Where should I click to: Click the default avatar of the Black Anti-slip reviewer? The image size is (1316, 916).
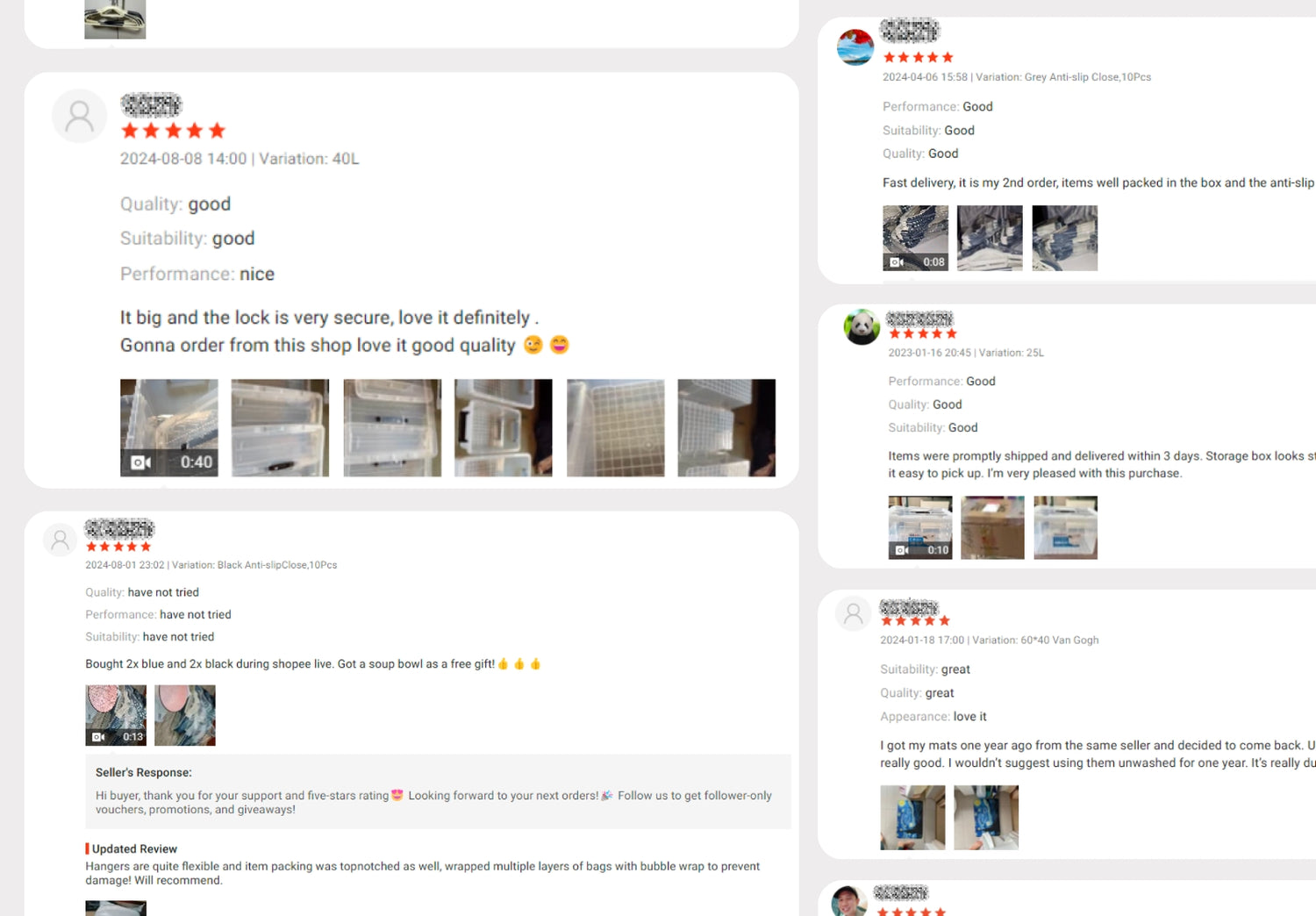point(60,540)
